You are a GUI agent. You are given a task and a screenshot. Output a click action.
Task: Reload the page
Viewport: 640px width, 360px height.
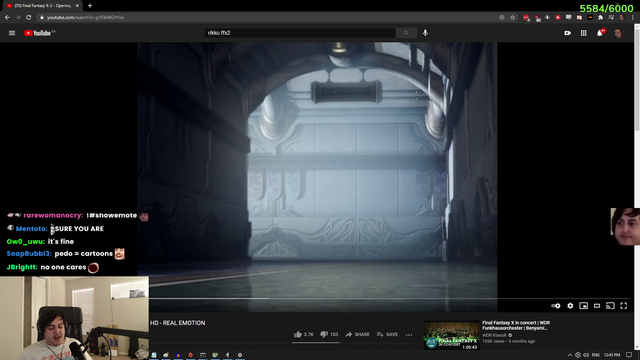[29, 18]
